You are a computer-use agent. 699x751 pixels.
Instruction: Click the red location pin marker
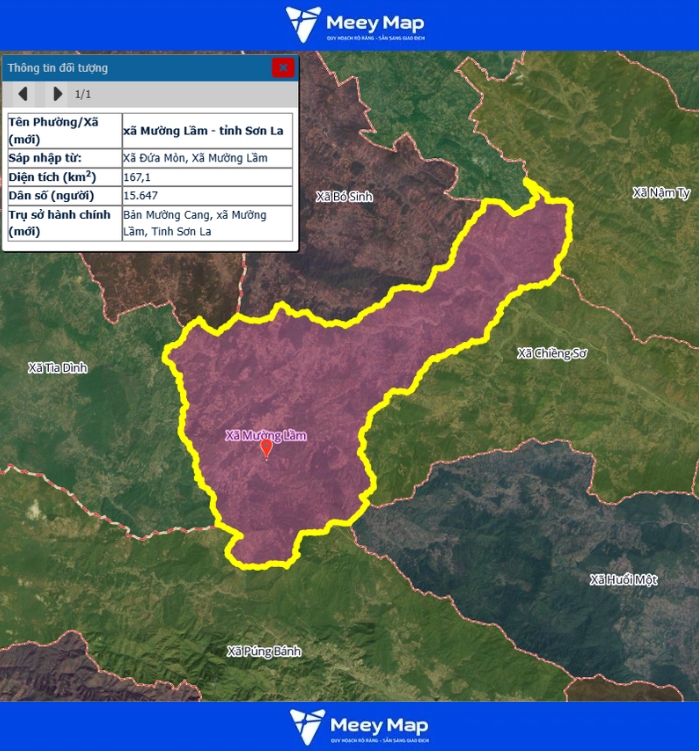click(x=266, y=449)
